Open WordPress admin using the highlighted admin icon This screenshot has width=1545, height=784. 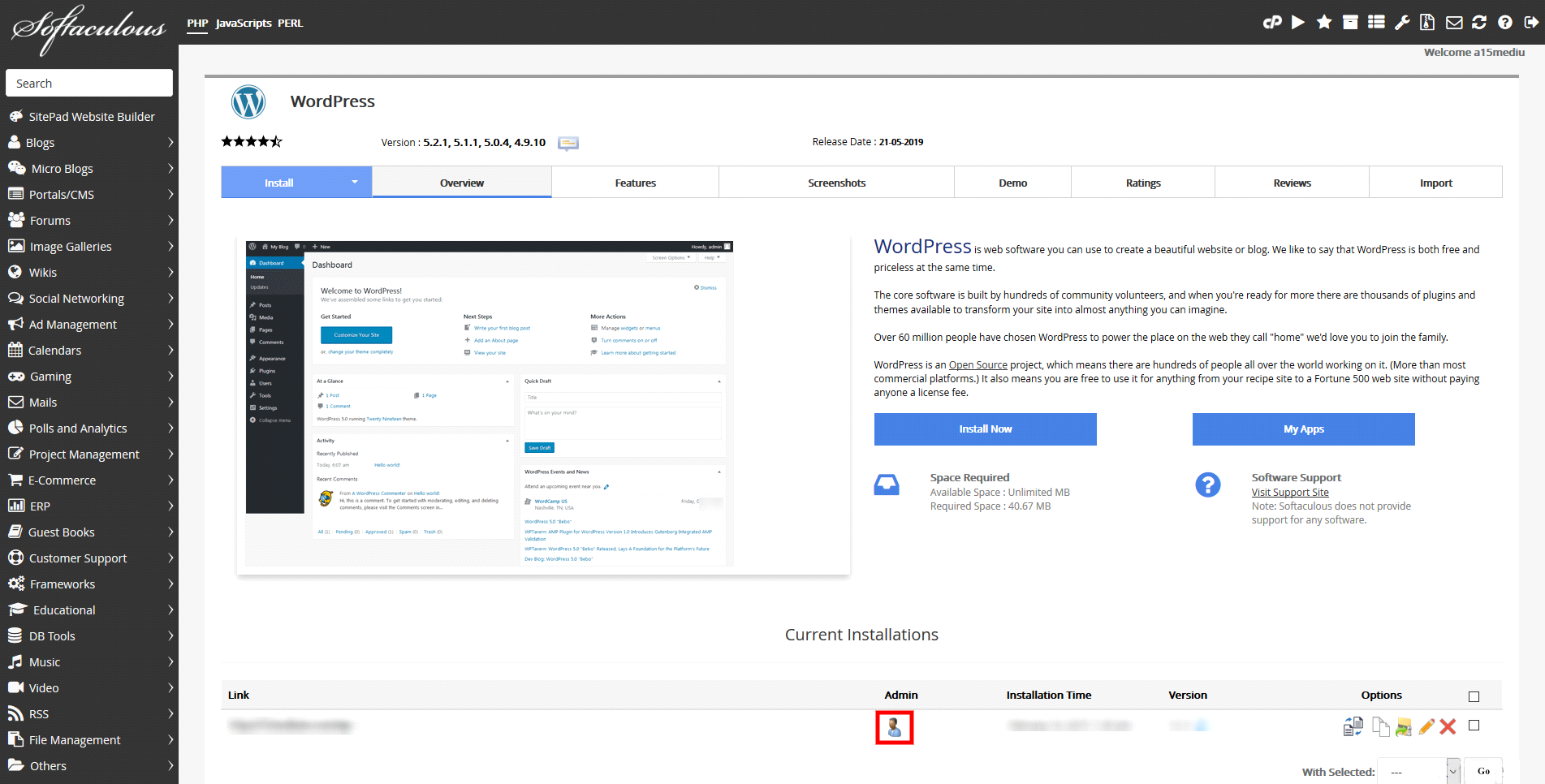(894, 726)
